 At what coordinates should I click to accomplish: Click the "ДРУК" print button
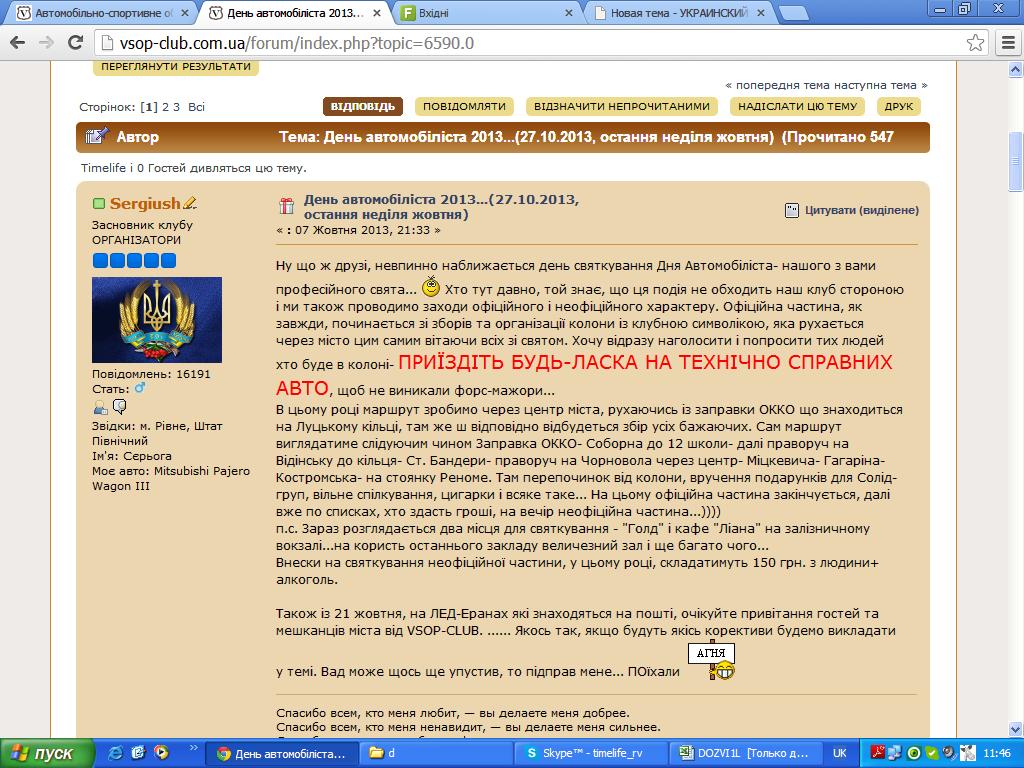click(x=898, y=106)
